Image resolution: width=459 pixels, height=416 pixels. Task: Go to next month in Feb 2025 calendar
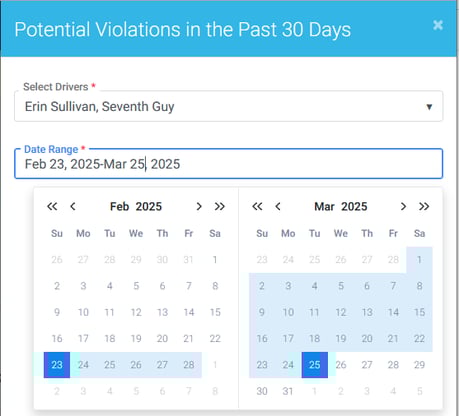coord(199,206)
